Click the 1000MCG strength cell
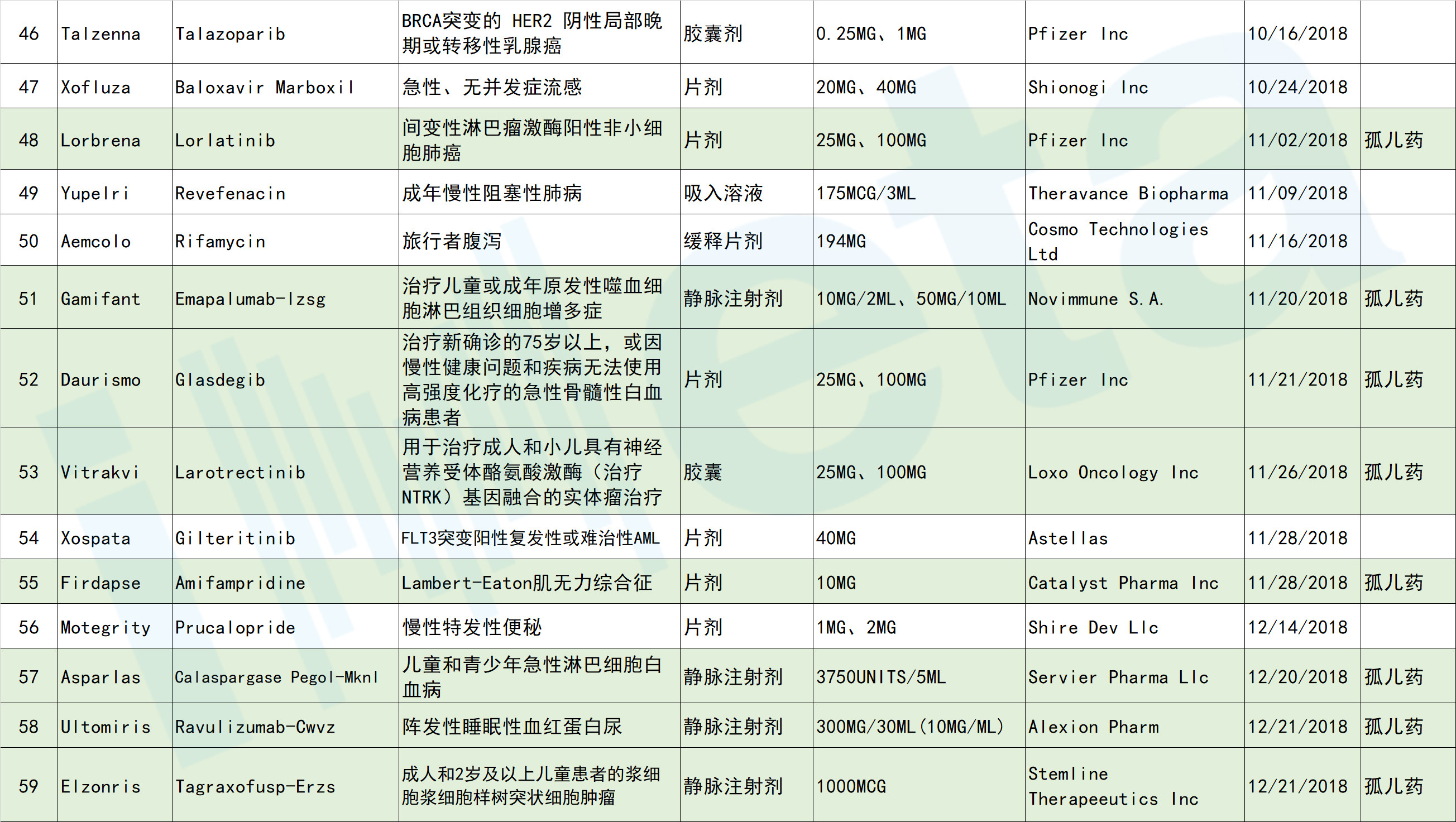Screen dimensions: 1456x822 point(919,785)
